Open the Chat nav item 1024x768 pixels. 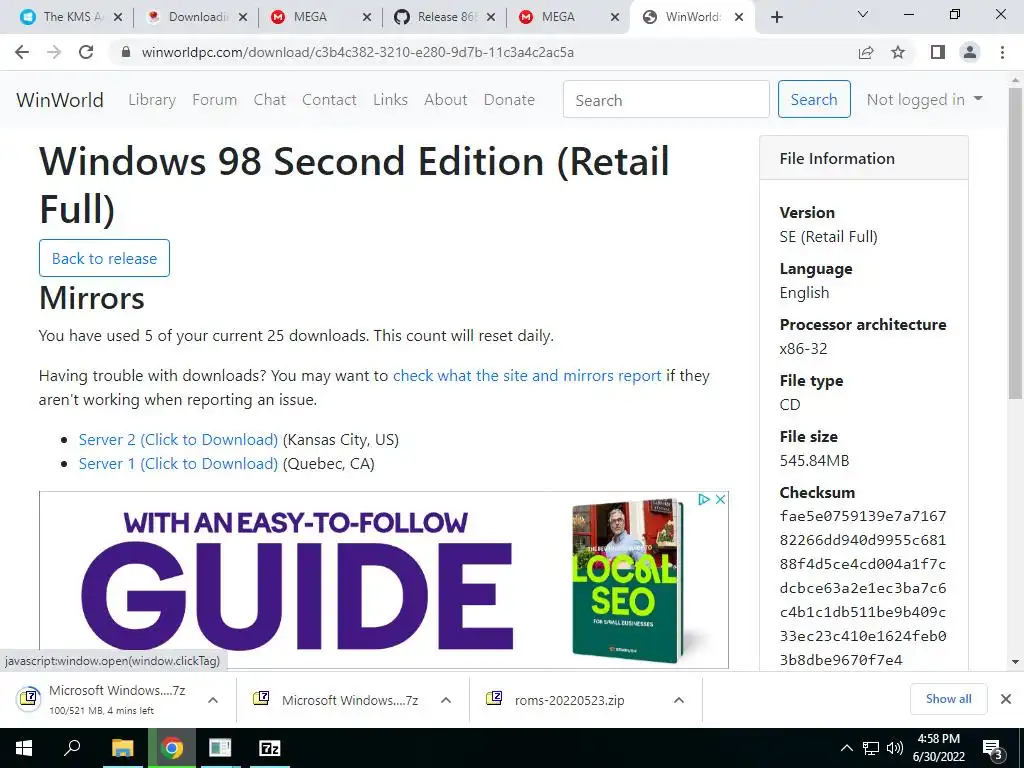(x=270, y=100)
